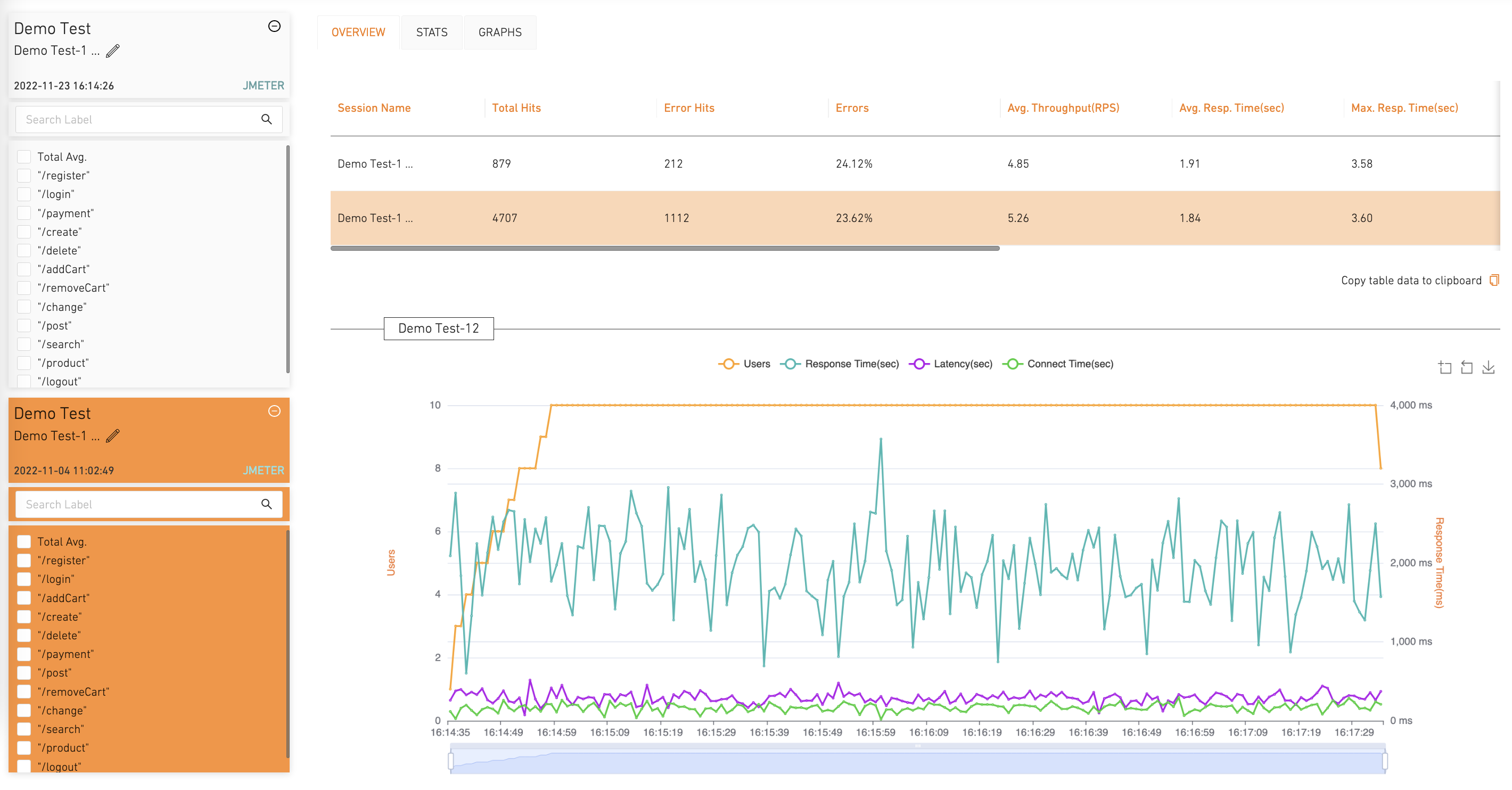The image size is (1512, 790).
Task: Download the chart as image
Action: coord(1488,368)
